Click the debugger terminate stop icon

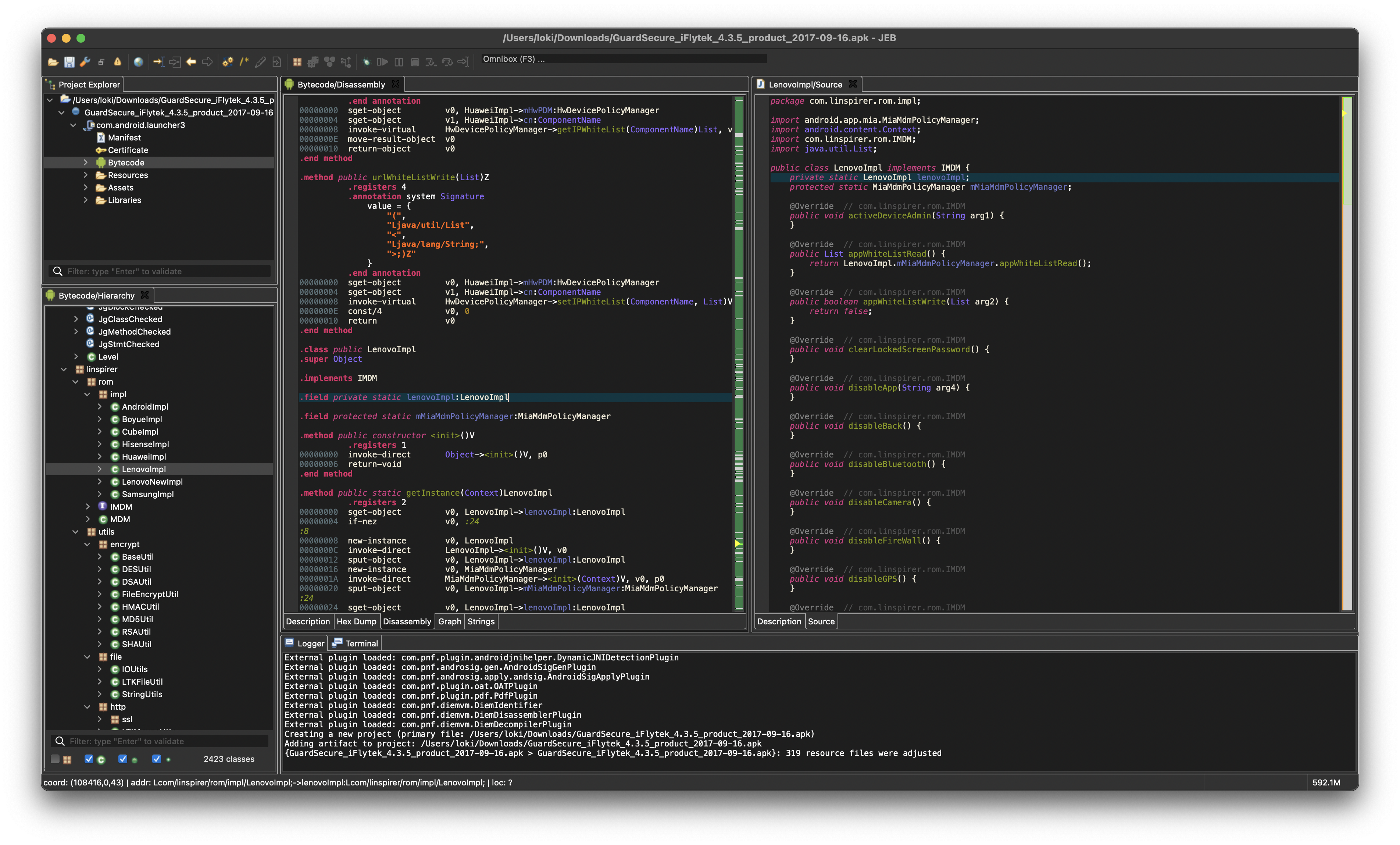tap(415, 62)
